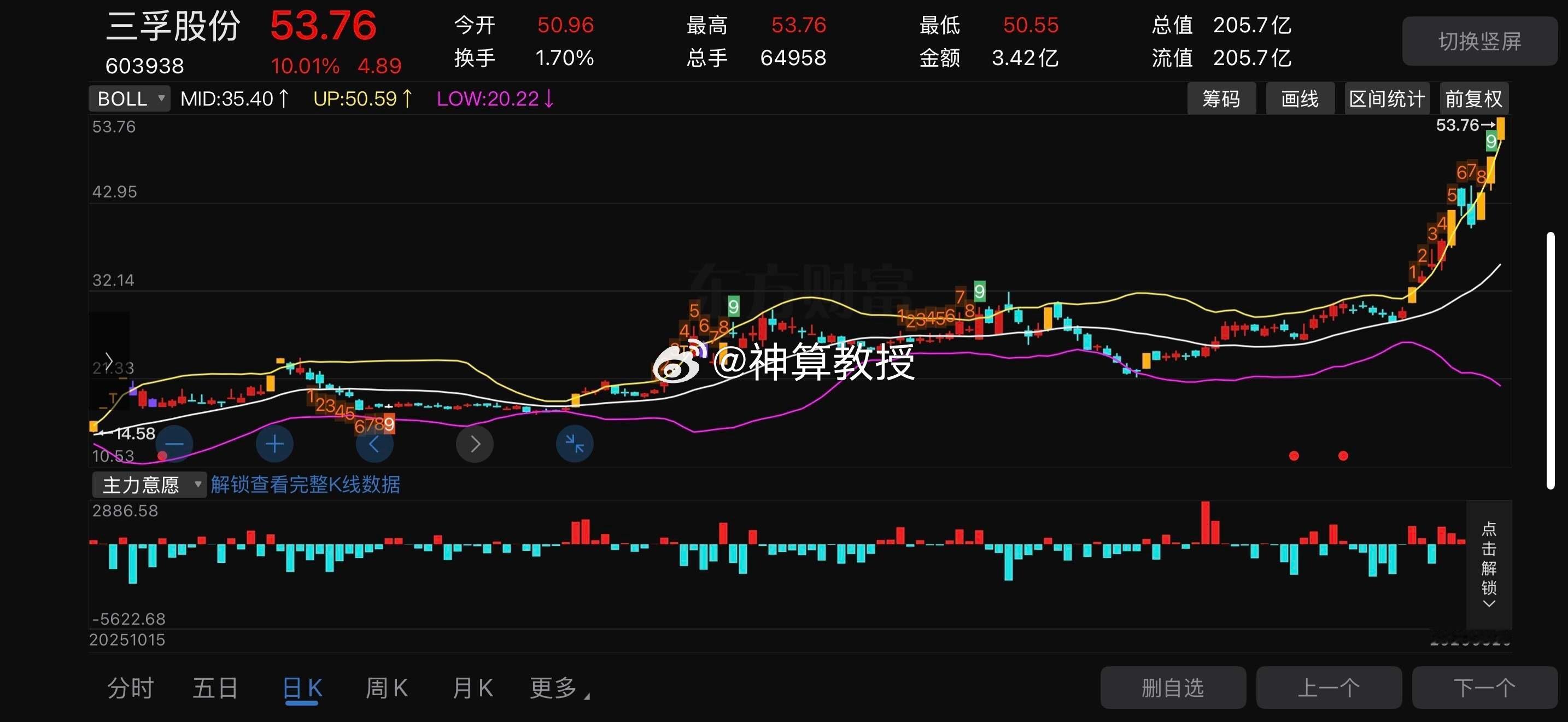
Task: Select the 日K tab
Action: [302, 689]
